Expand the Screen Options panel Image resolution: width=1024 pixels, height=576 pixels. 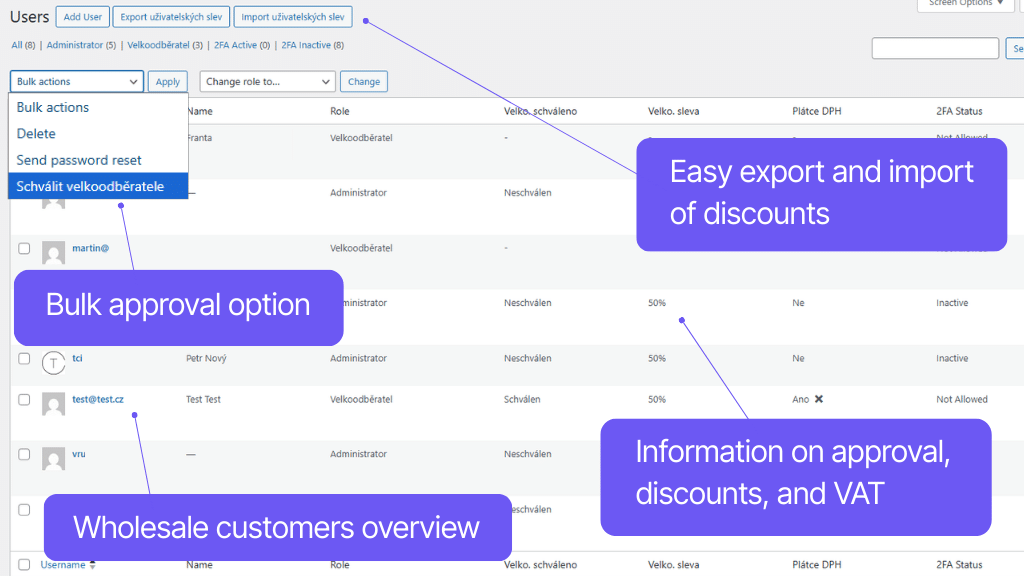point(966,4)
